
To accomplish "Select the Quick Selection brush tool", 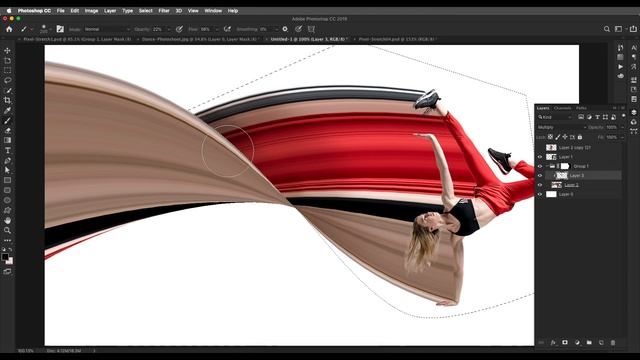I will 7,91.
